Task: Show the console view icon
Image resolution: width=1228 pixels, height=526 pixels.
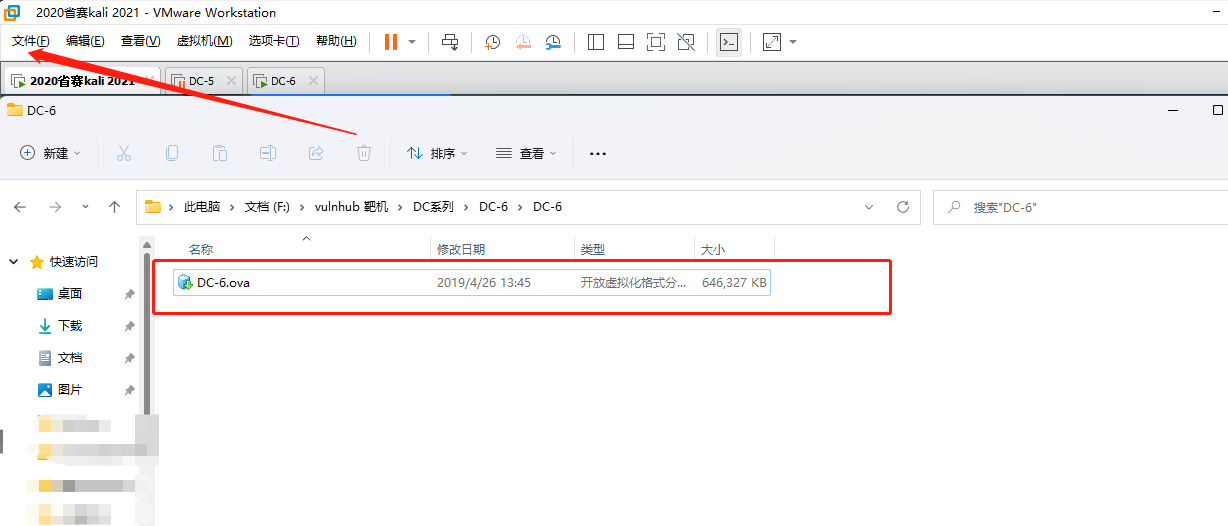Action: click(x=729, y=42)
